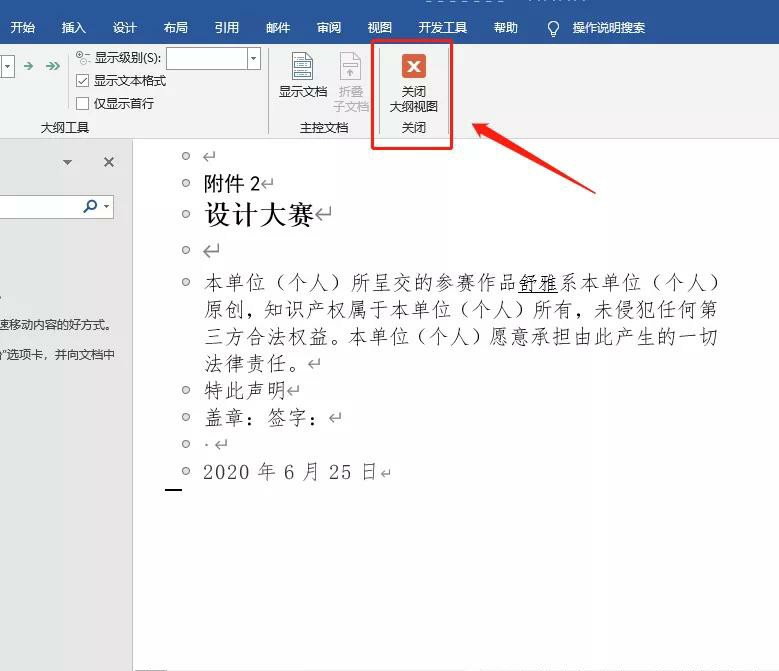Click the 大纲工具 group label
The image size is (779, 671).
click(65, 128)
